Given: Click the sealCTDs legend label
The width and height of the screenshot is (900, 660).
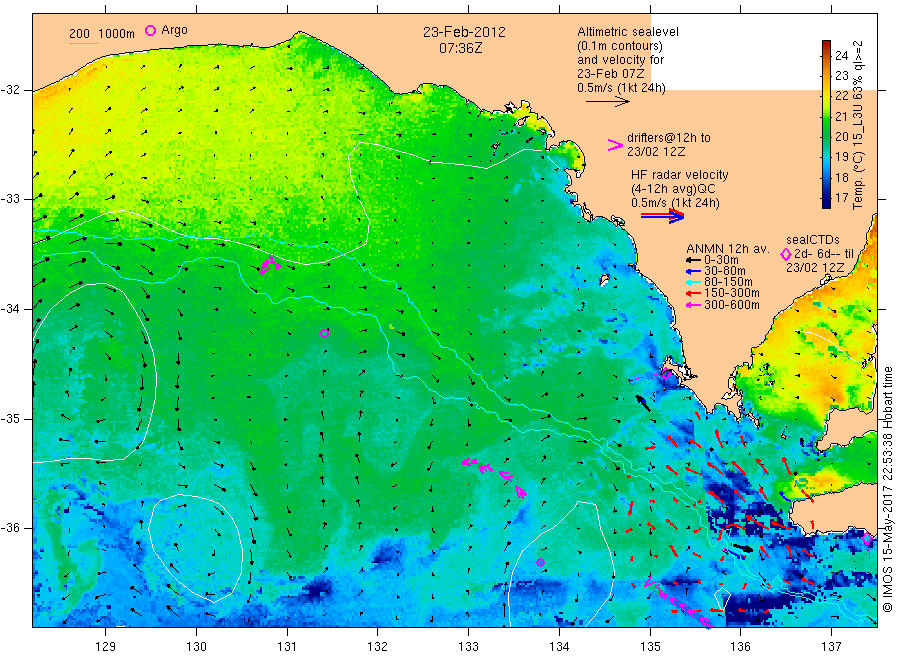Looking at the screenshot, I should 813,240.
